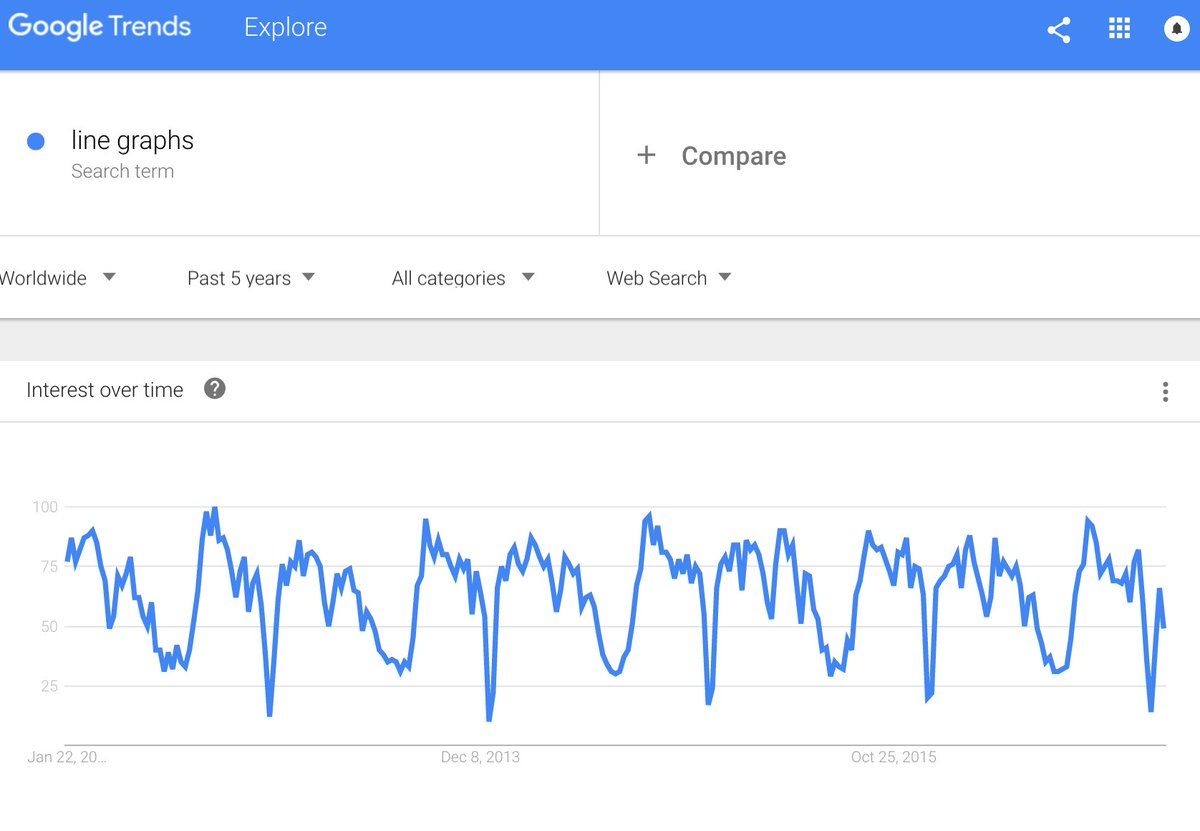This screenshot has height=831, width=1200.
Task: Click the highest peak at 100 on chart
Action: click(214, 509)
